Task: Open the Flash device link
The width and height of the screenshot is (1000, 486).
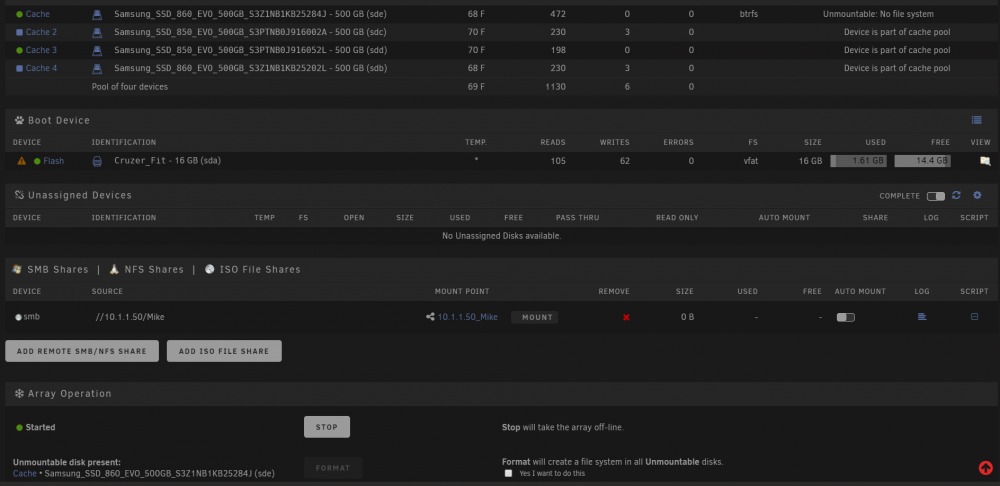Action: click(x=54, y=161)
